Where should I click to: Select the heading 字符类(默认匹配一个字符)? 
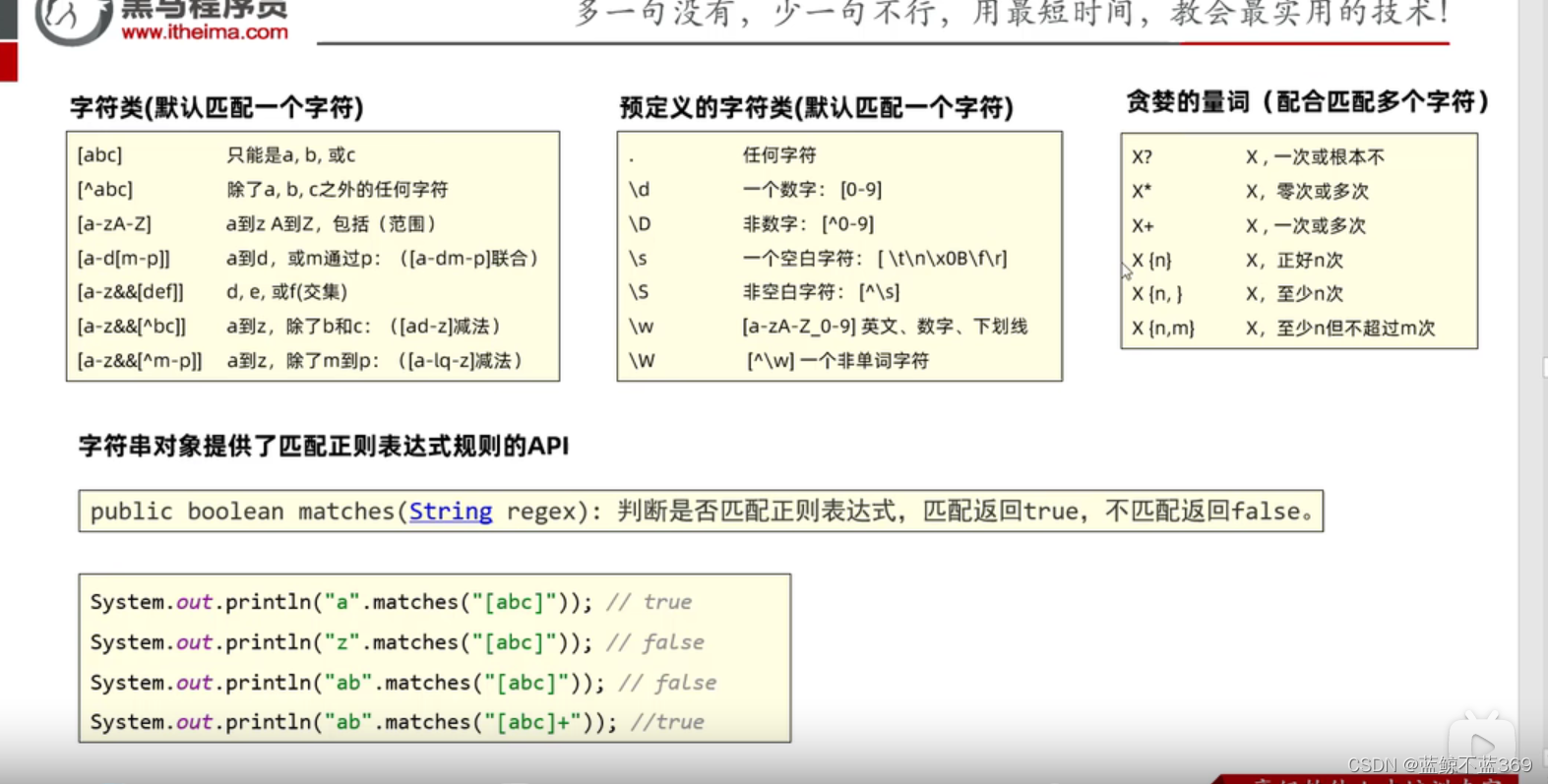pyautogui.click(x=217, y=107)
